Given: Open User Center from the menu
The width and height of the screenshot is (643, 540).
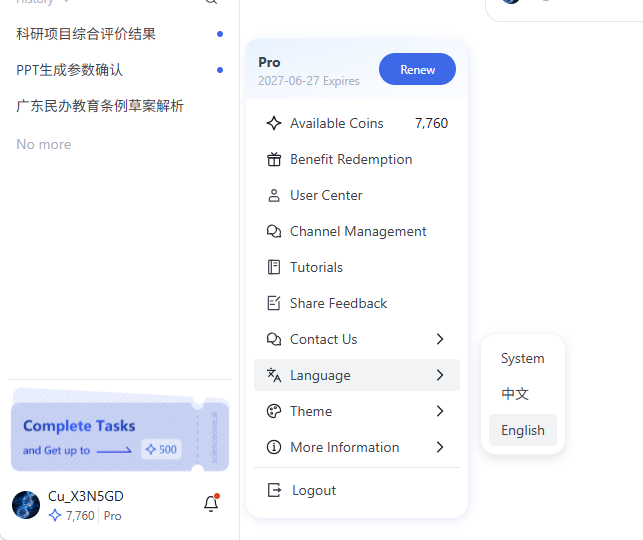Looking at the screenshot, I should click(357, 195).
